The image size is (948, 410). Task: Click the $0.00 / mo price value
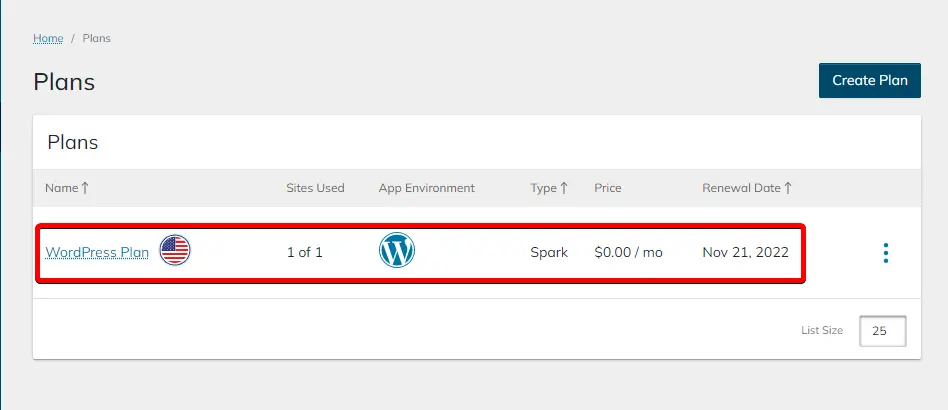pos(628,252)
